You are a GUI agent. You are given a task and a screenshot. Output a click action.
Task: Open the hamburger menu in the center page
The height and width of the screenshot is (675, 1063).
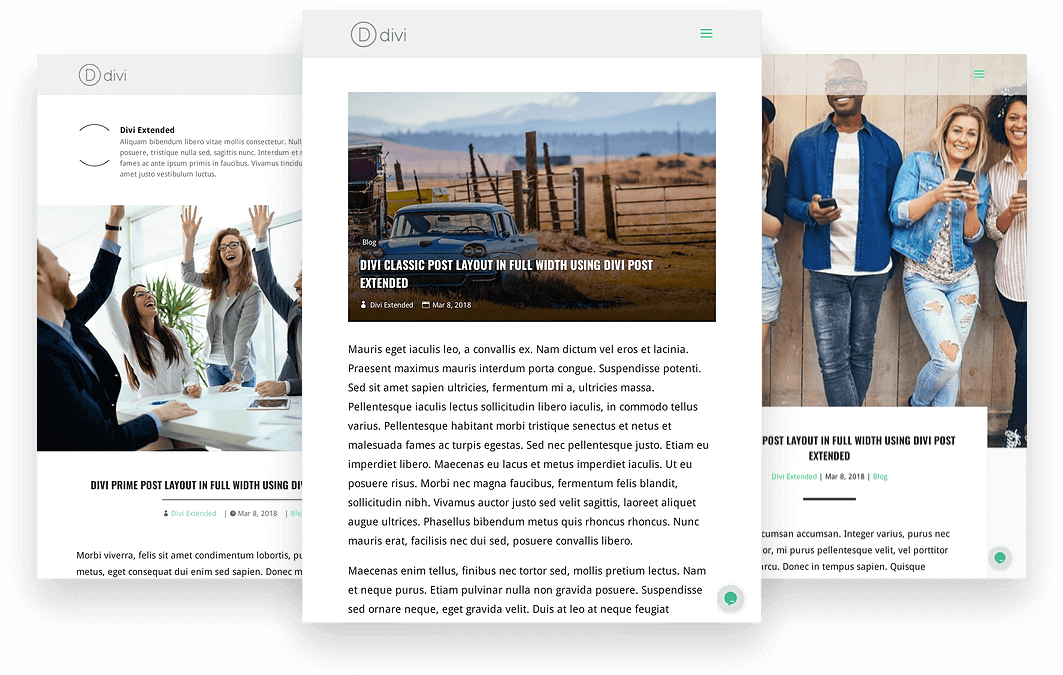coord(706,33)
